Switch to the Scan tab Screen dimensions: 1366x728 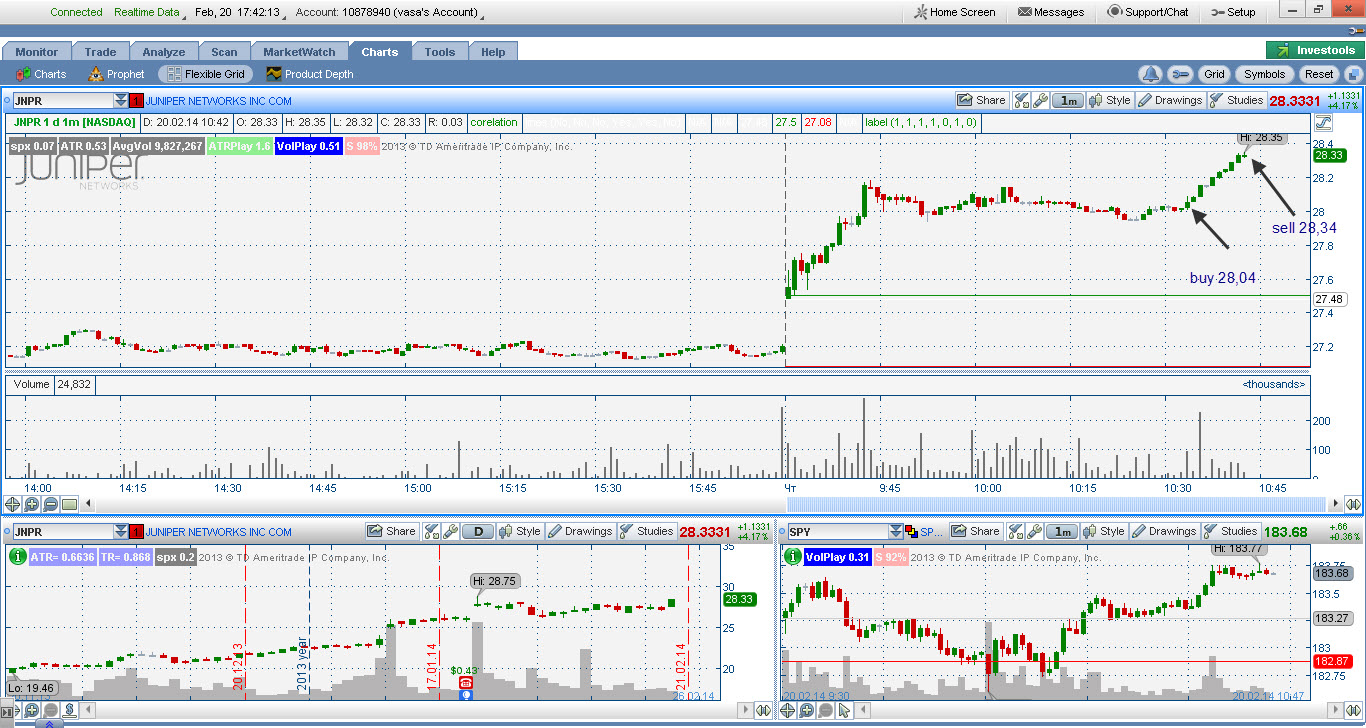point(225,52)
